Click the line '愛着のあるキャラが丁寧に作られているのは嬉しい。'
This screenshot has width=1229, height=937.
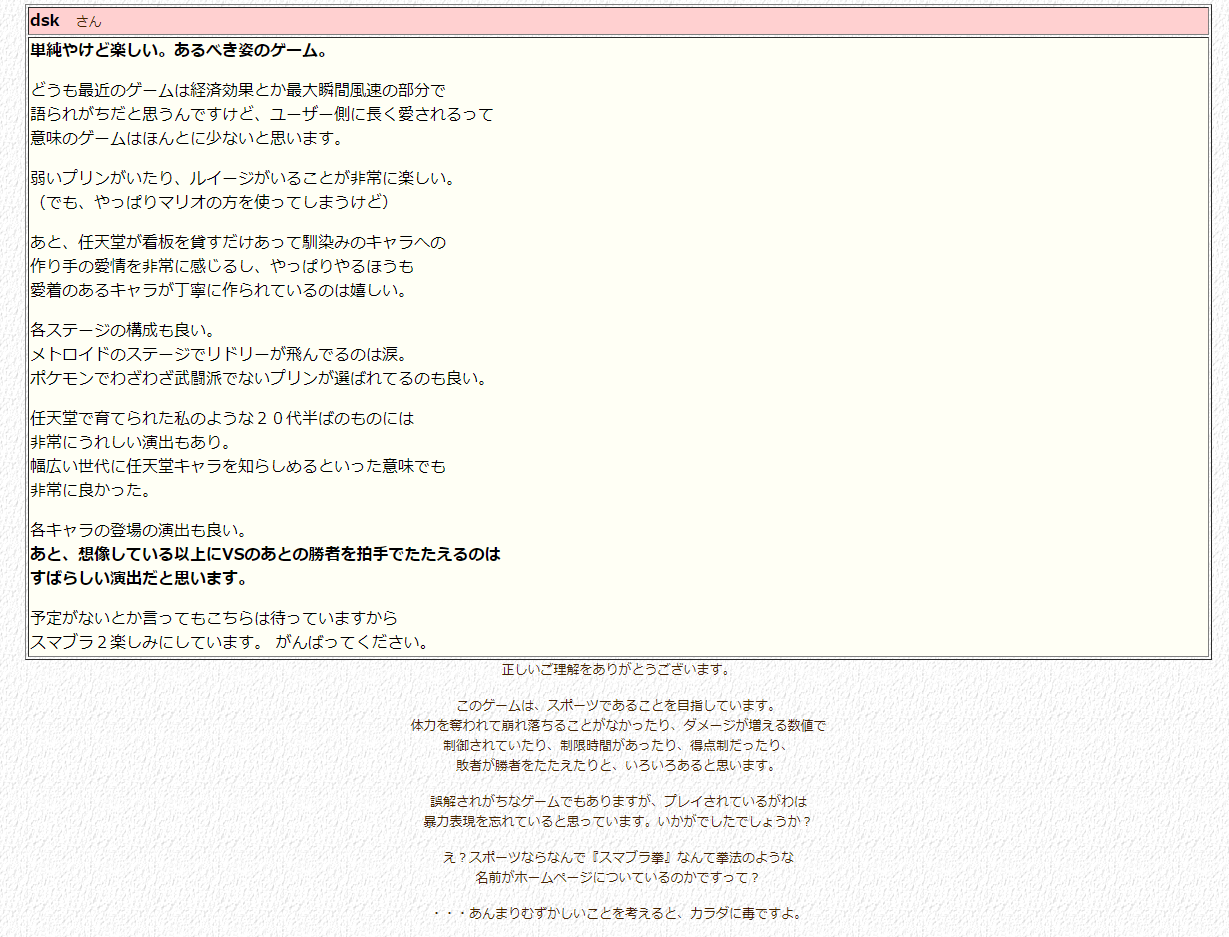click(219, 290)
